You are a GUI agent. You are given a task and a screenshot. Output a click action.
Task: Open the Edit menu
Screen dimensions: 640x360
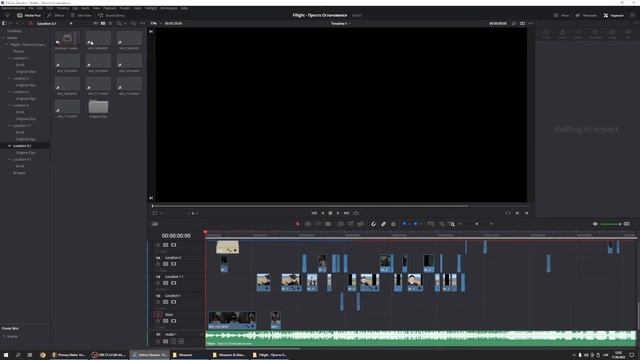[x=40, y=8]
